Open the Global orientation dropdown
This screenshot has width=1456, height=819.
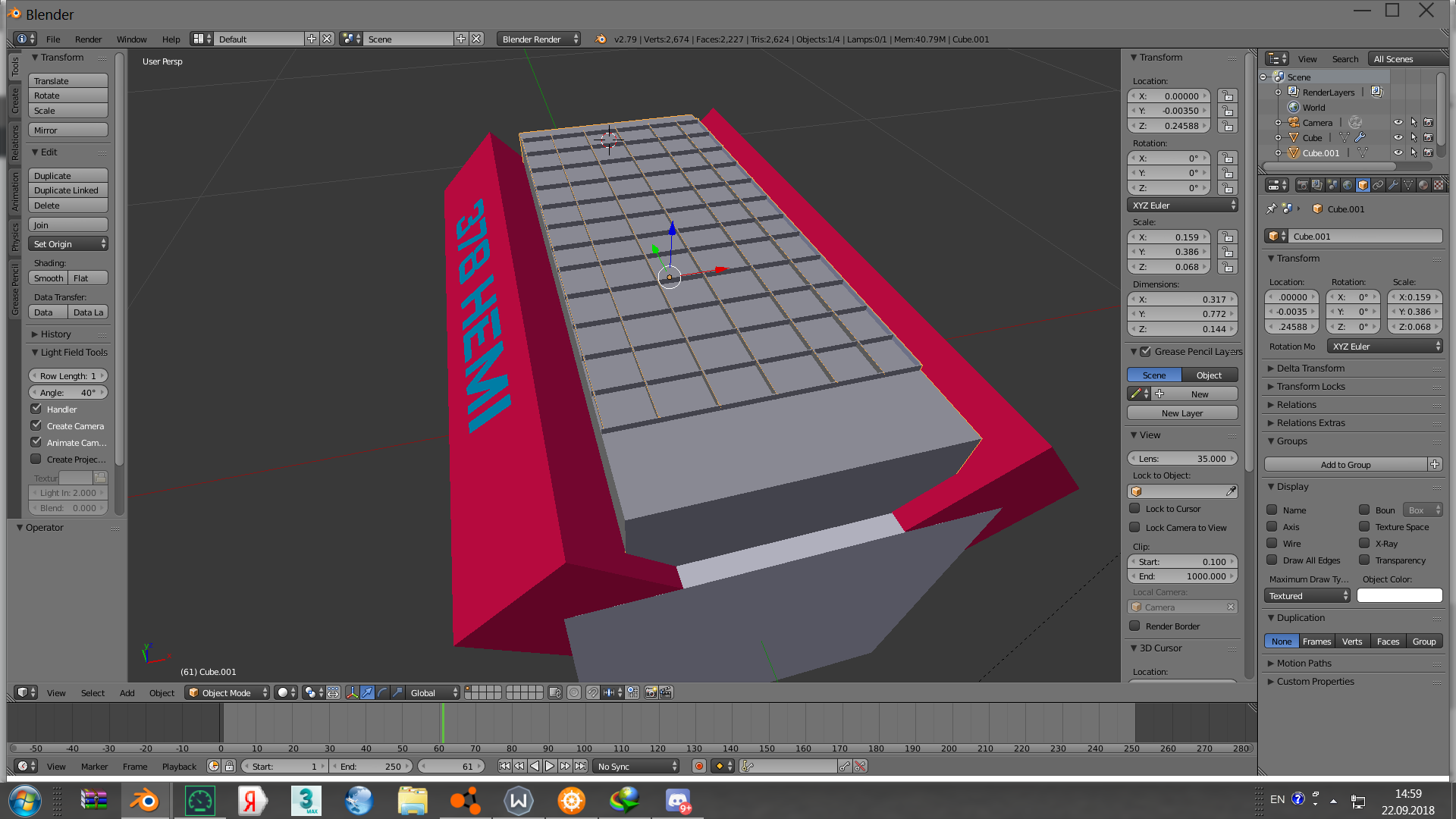(x=434, y=692)
